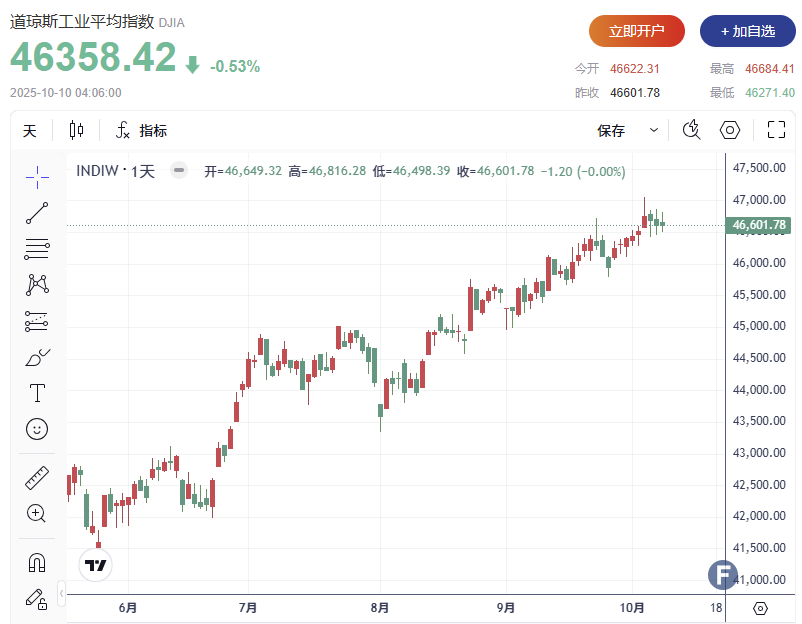Click the 立即开户 button

(x=637, y=31)
